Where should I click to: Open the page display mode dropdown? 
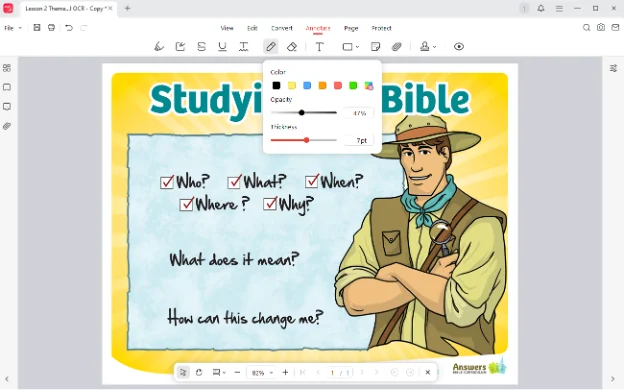coord(219,372)
